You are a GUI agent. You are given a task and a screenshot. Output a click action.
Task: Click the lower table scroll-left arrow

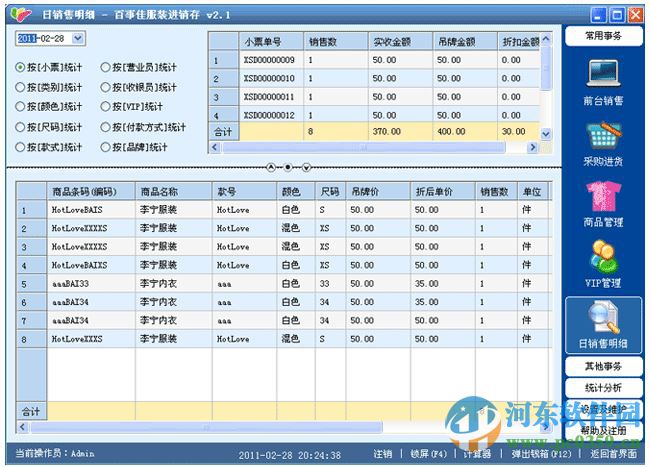23,427
